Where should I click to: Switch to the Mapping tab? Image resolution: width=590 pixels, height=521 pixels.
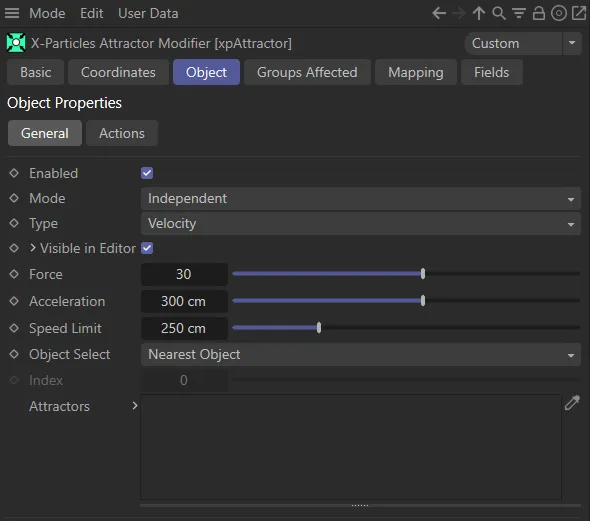[416, 72]
